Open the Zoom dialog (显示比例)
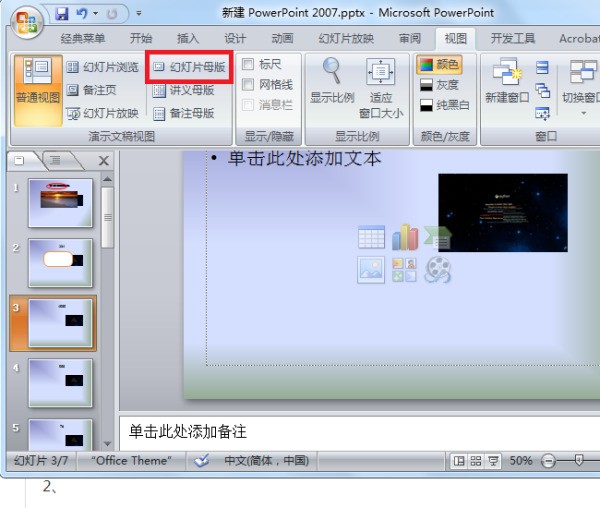Screen dimensions: 600x508 pyautogui.click(x=332, y=83)
